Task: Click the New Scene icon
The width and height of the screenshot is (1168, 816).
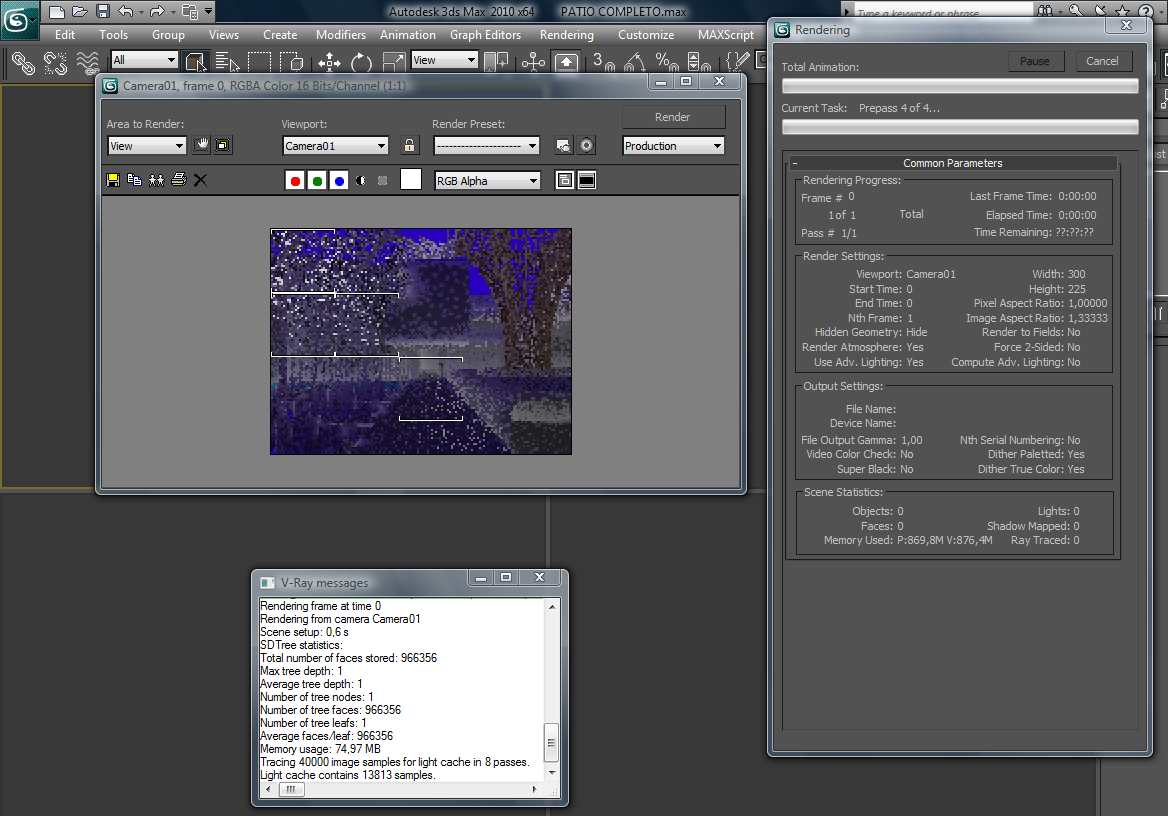Action: click(57, 12)
